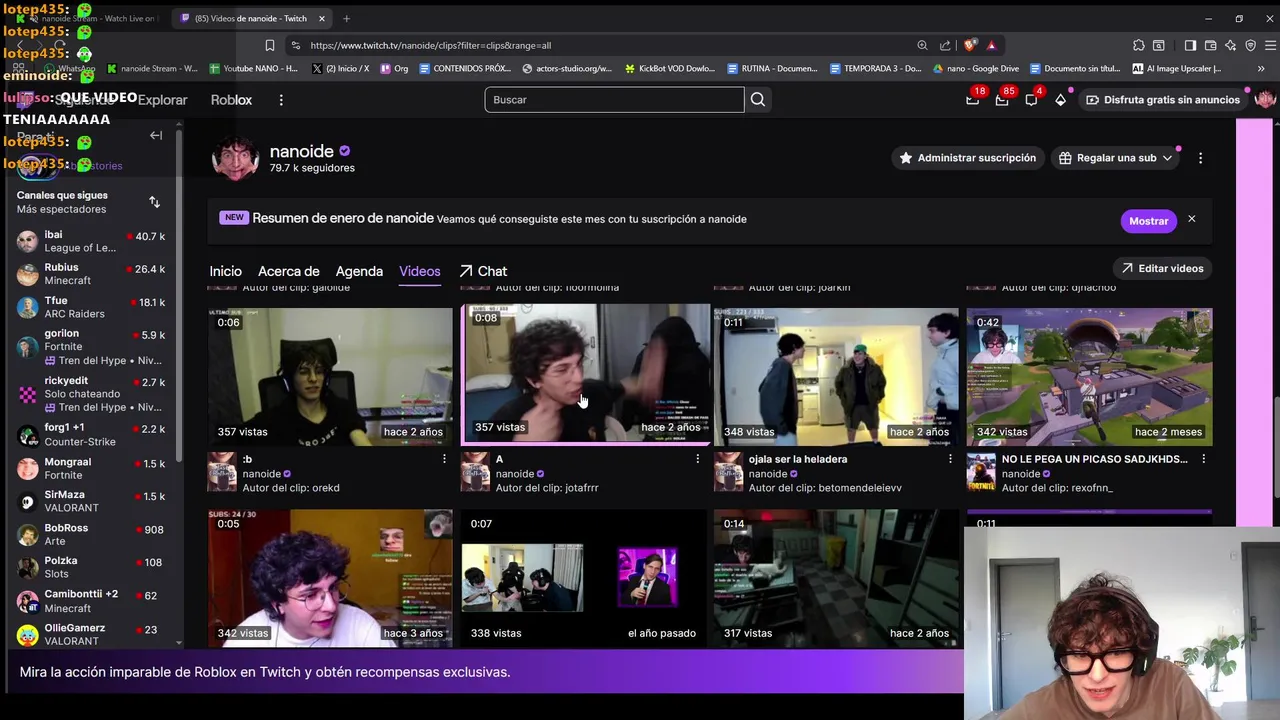Image resolution: width=1280 pixels, height=720 pixels.
Task: Open ibai channel in sidebar
Action: click(90, 242)
